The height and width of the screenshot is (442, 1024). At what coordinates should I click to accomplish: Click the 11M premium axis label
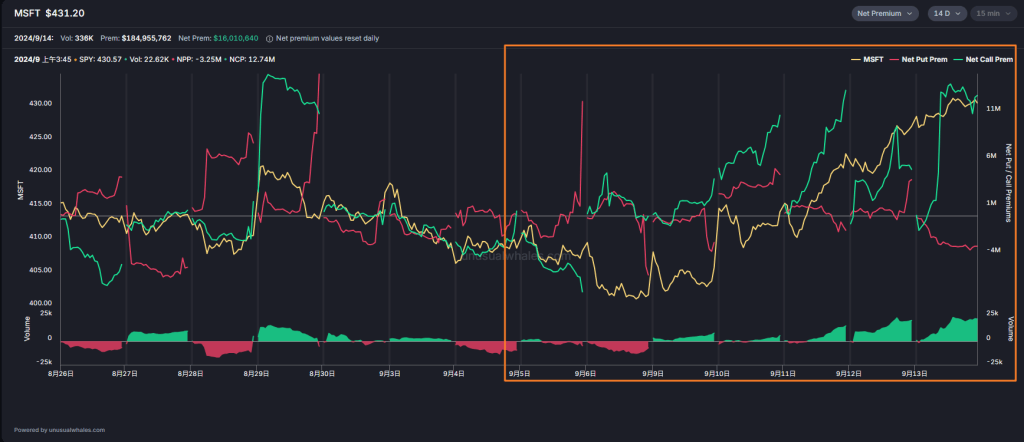click(x=993, y=108)
